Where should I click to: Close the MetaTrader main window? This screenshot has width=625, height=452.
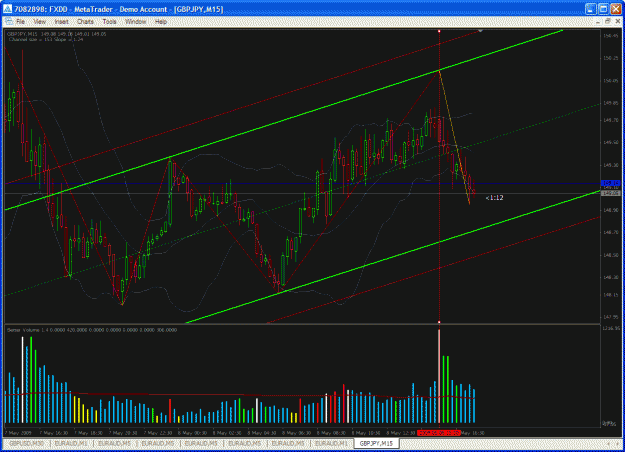[616, 9]
